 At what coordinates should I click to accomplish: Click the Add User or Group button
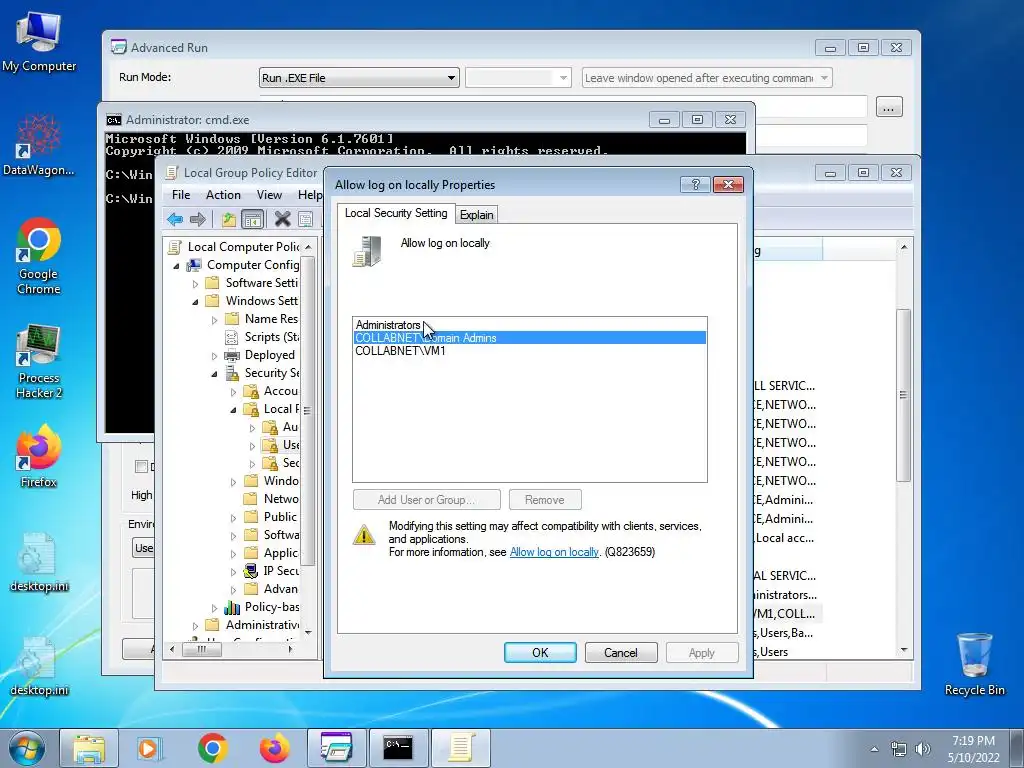[x=426, y=500]
